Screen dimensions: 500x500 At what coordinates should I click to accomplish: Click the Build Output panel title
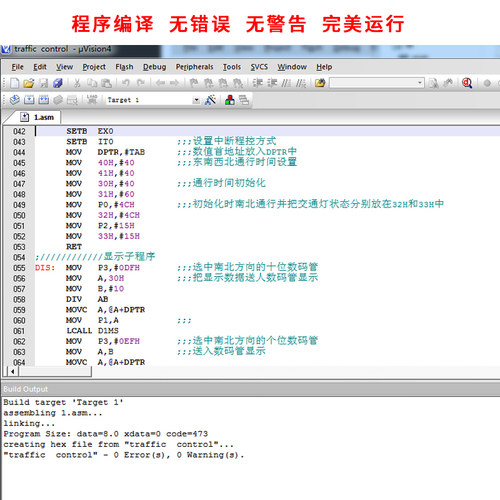pyautogui.click(x=26, y=389)
